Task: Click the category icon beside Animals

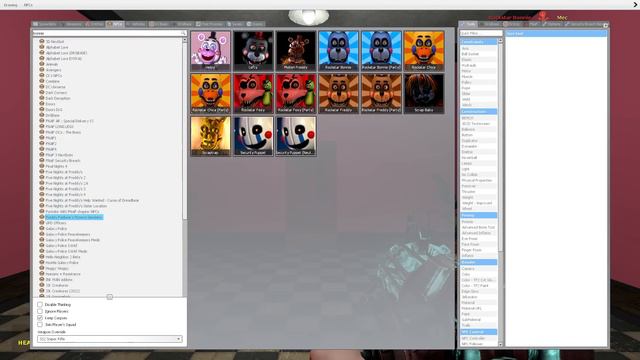Action: coord(42,64)
